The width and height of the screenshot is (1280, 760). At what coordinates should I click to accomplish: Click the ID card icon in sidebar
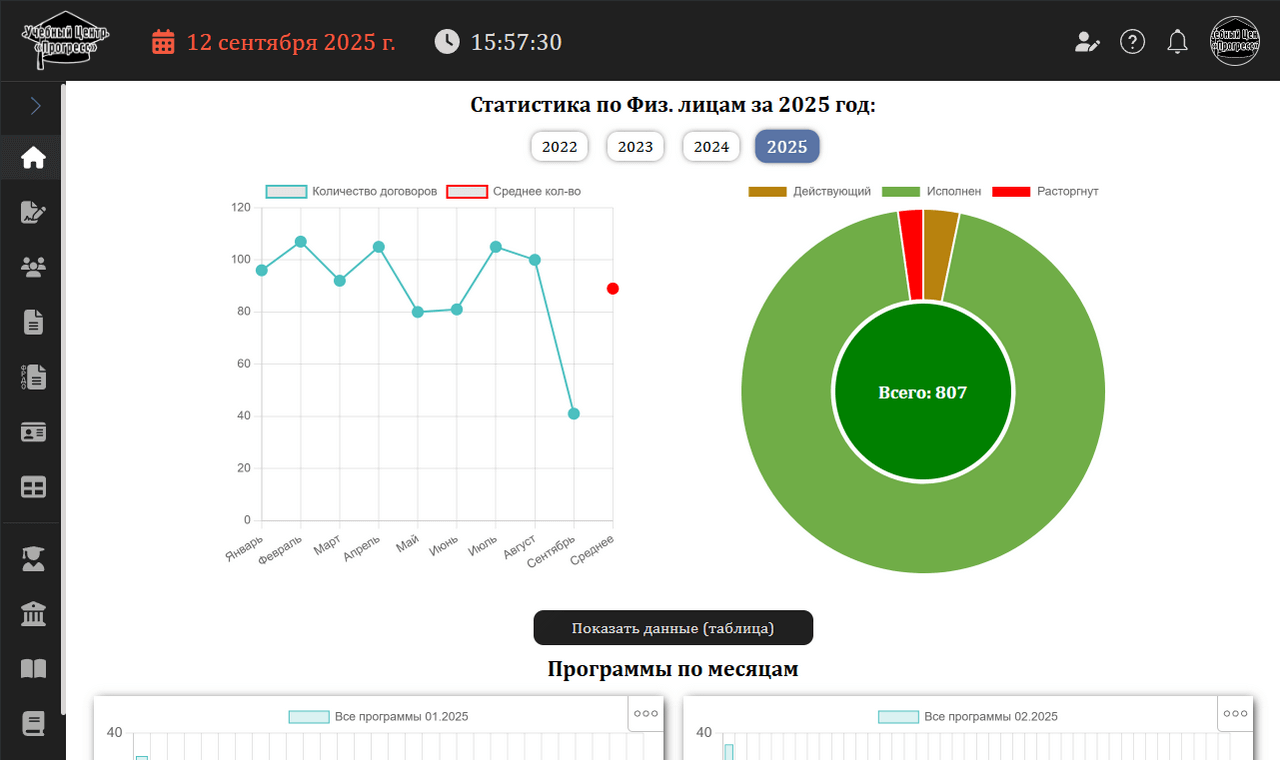[31, 431]
